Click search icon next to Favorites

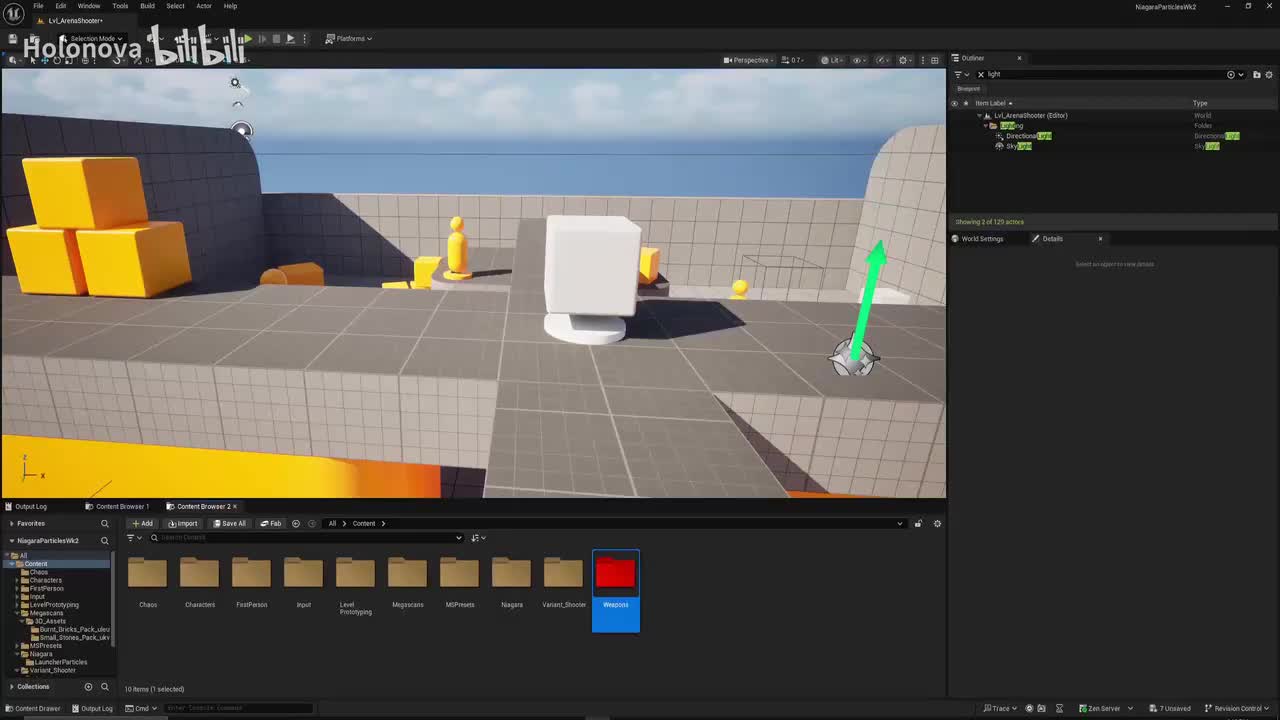point(104,523)
